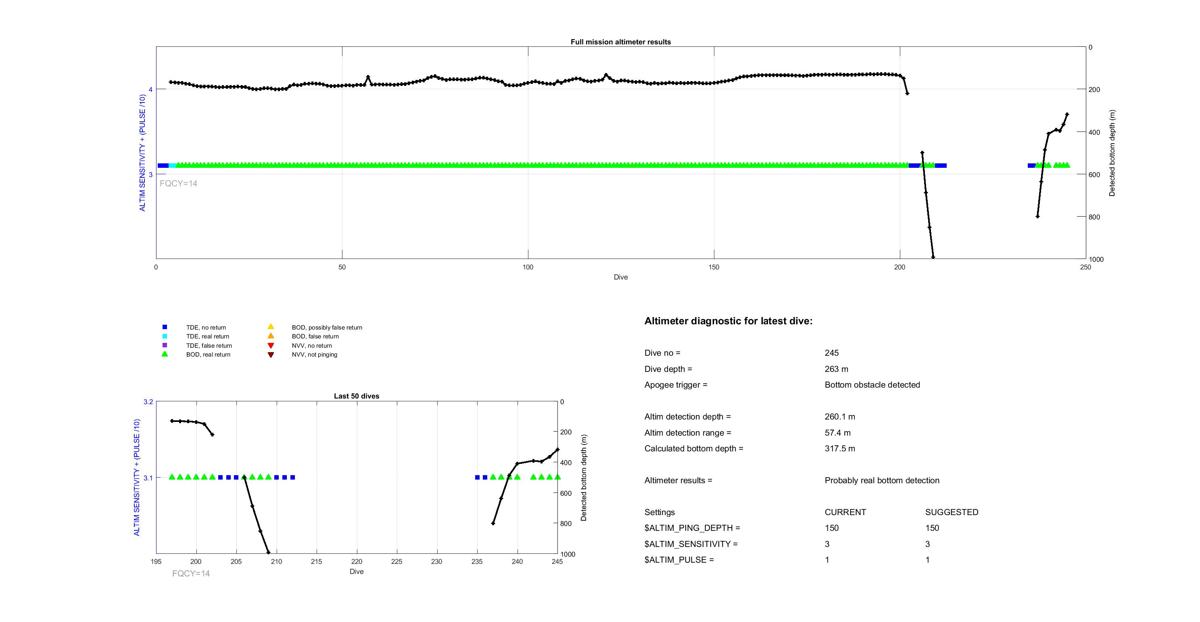
Task: Click the 'Dive' x-axis label of the full mission plot
Action: (x=620, y=276)
